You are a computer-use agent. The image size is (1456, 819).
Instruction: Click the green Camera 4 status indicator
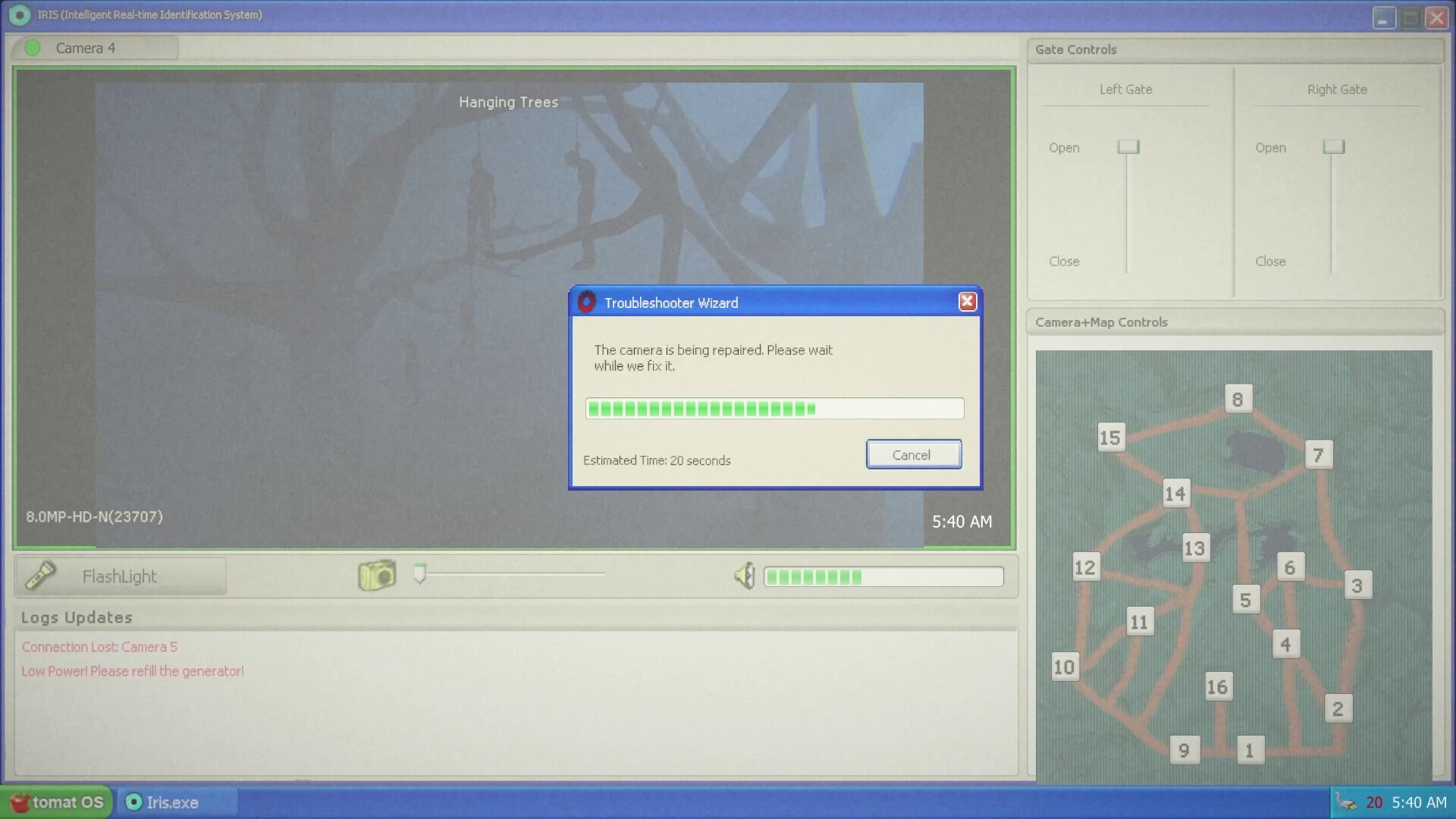coord(32,48)
